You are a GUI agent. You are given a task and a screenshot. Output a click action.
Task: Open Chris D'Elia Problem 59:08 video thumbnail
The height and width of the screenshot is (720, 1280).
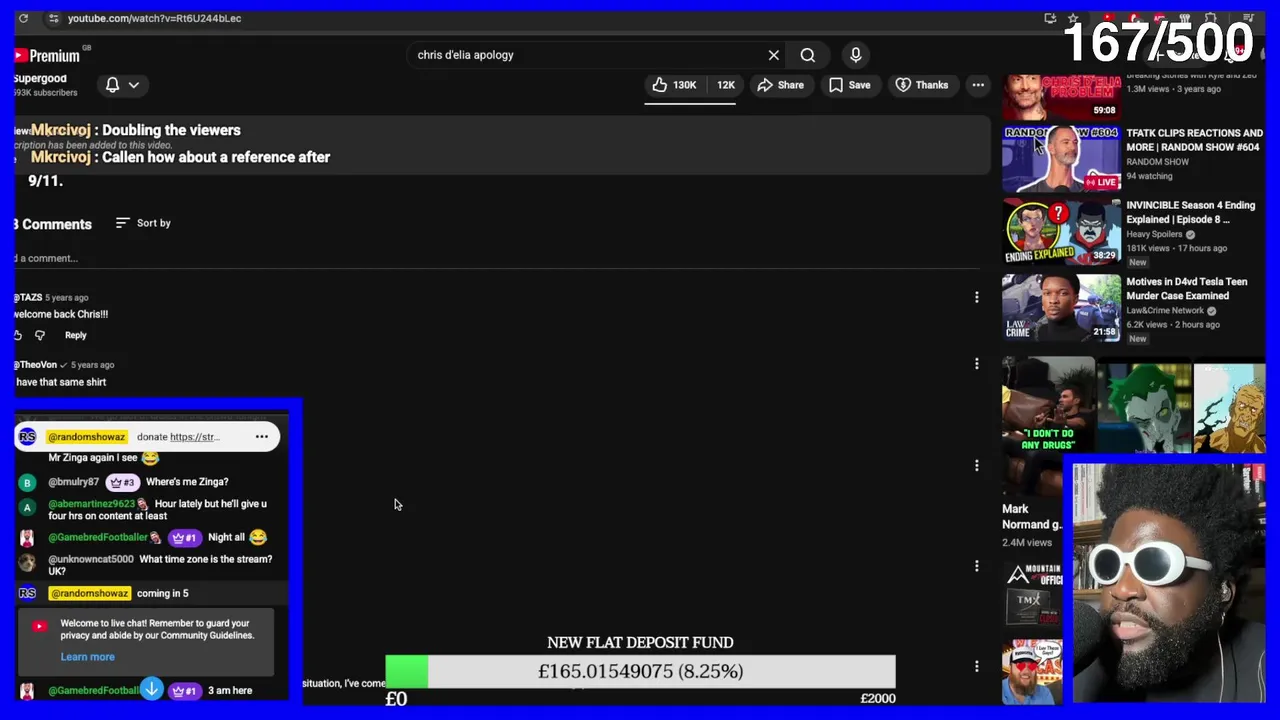click(1061, 96)
